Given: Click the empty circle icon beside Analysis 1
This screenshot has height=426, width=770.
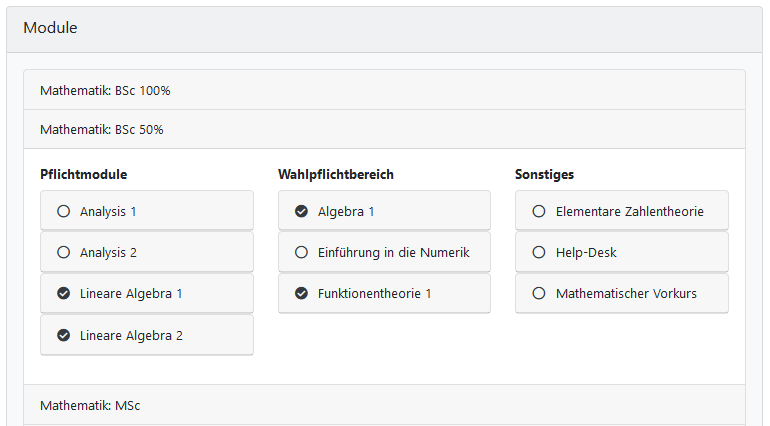Looking at the screenshot, I should (64, 211).
